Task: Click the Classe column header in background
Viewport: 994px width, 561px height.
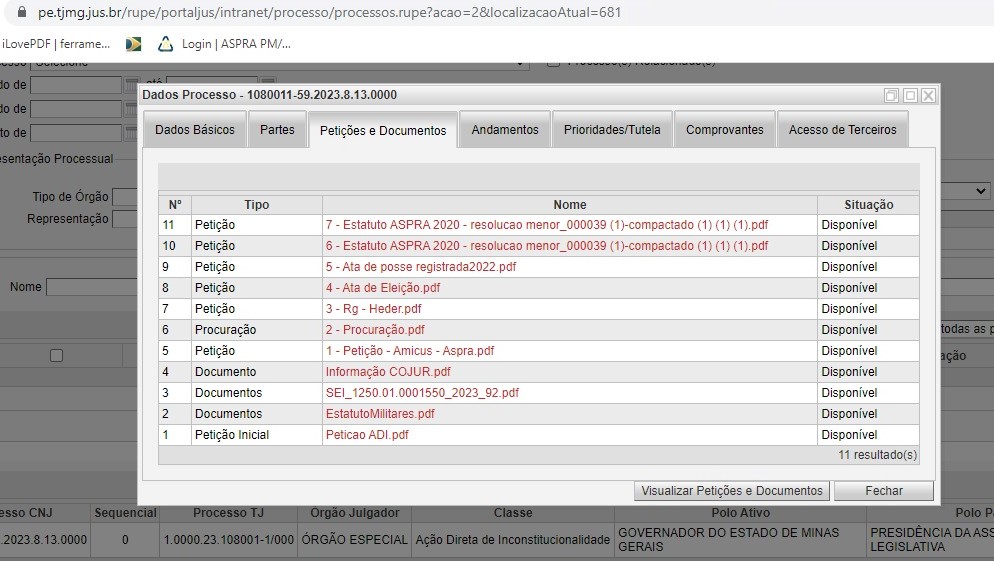Action: click(513, 512)
